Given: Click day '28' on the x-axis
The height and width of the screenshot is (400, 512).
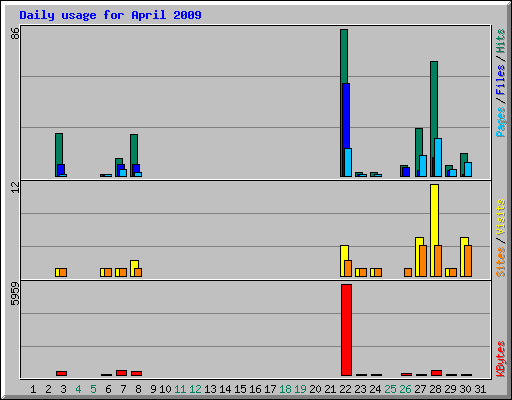Looking at the screenshot, I should (435, 389).
